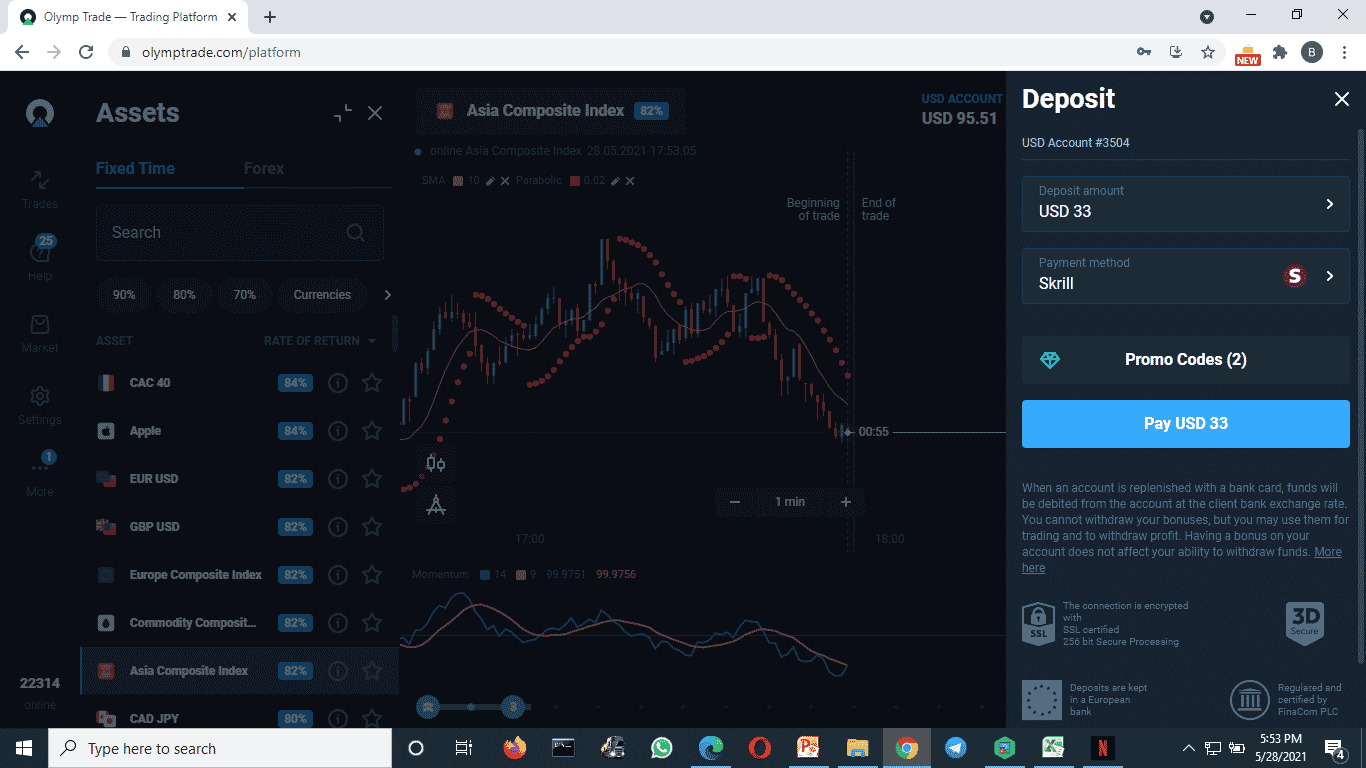Open the More menu in the sidebar
Image resolution: width=1366 pixels, height=768 pixels.
40,474
